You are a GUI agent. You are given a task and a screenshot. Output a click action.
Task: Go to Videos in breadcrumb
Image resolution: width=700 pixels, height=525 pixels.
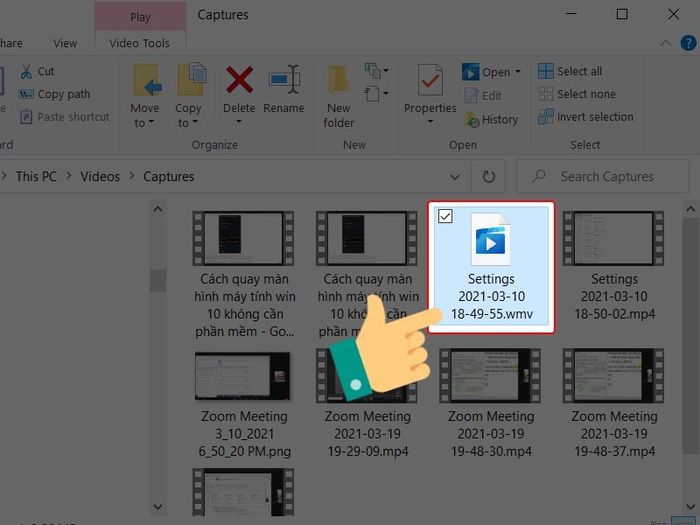(100, 176)
